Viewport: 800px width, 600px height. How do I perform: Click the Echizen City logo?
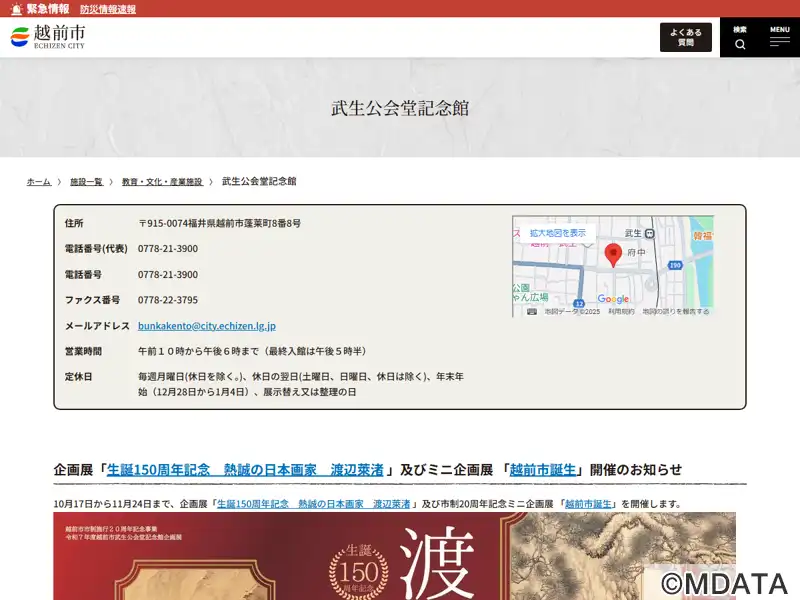point(47,37)
